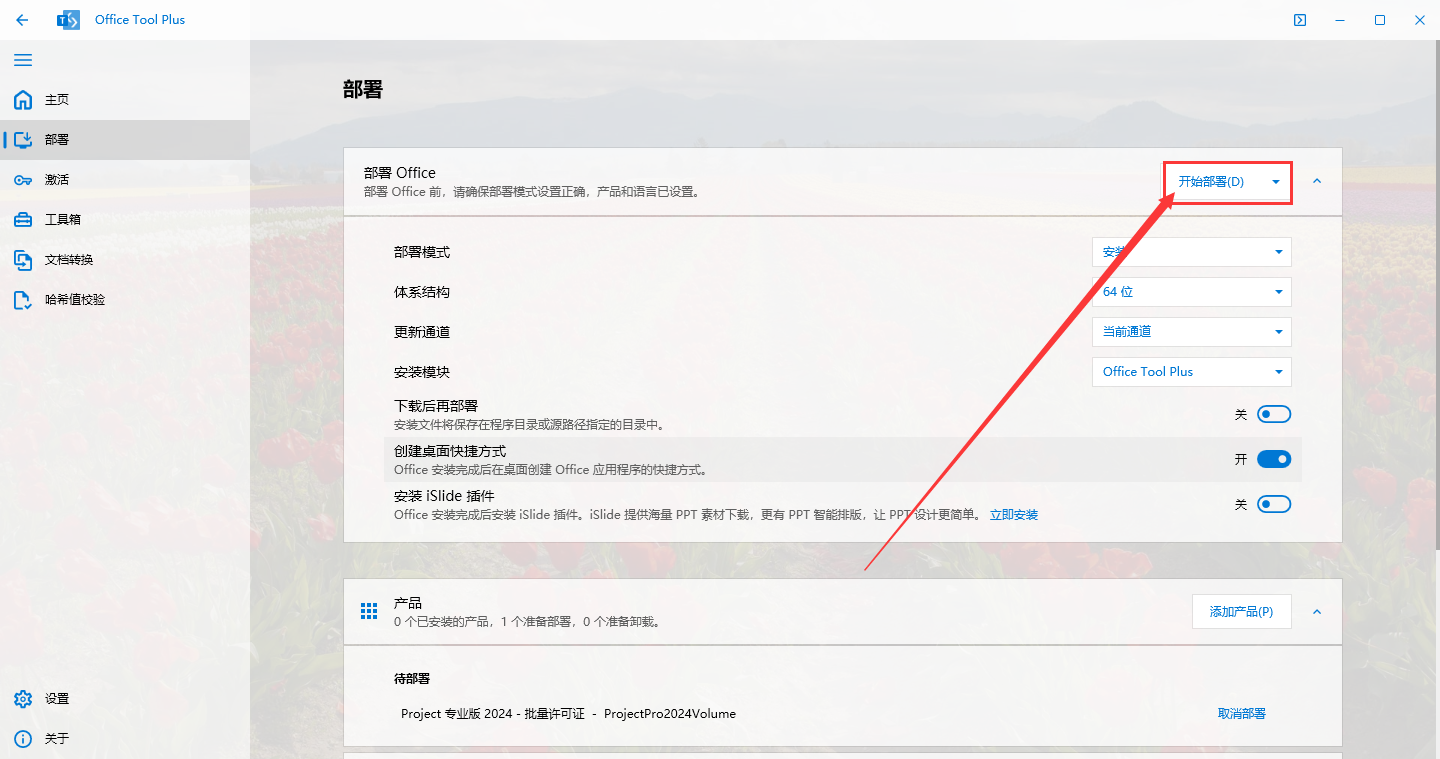Collapse the 部署 Office section with chevron
1440x759 pixels.
[1317, 182]
